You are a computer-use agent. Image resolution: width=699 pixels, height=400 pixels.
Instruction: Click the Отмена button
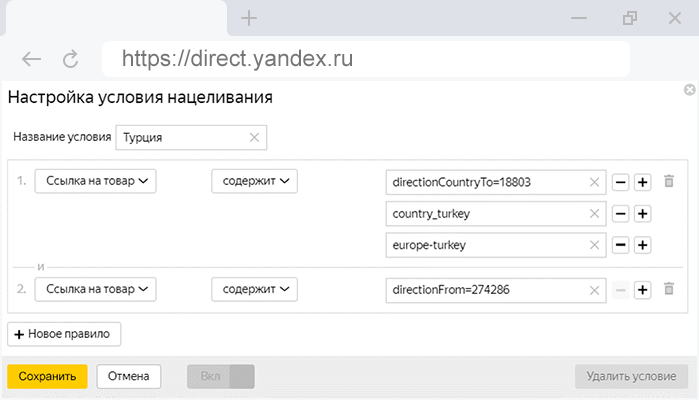tap(128, 377)
